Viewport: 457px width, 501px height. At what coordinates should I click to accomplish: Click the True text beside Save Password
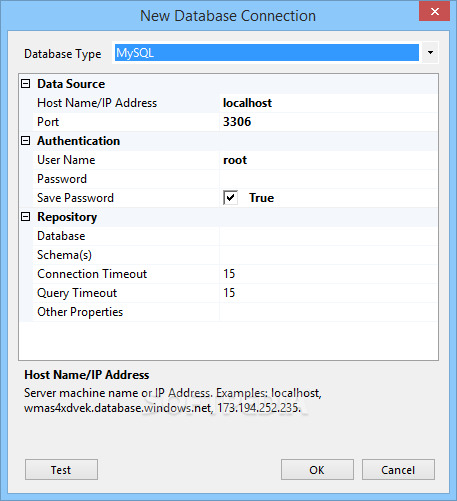click(x=262, y=198)
